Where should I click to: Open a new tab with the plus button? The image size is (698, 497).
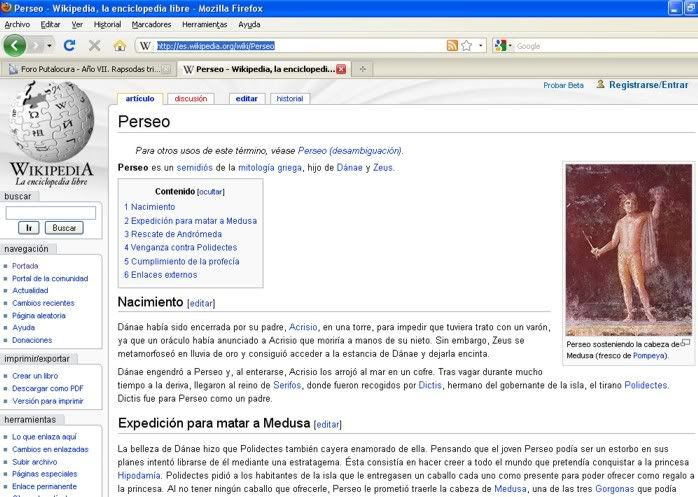[x=362, y=69]
